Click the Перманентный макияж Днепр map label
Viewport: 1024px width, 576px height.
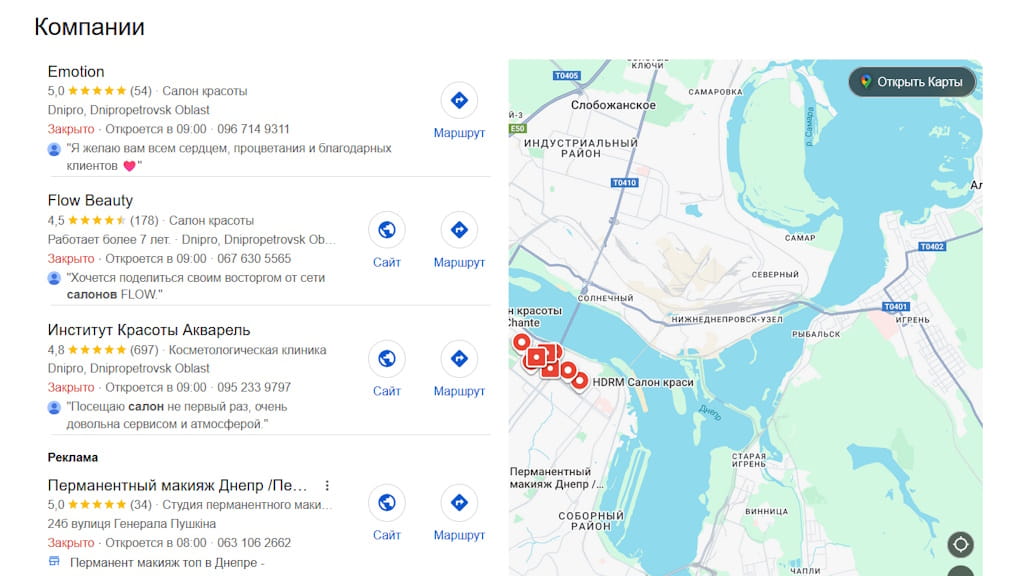[556, 478]
